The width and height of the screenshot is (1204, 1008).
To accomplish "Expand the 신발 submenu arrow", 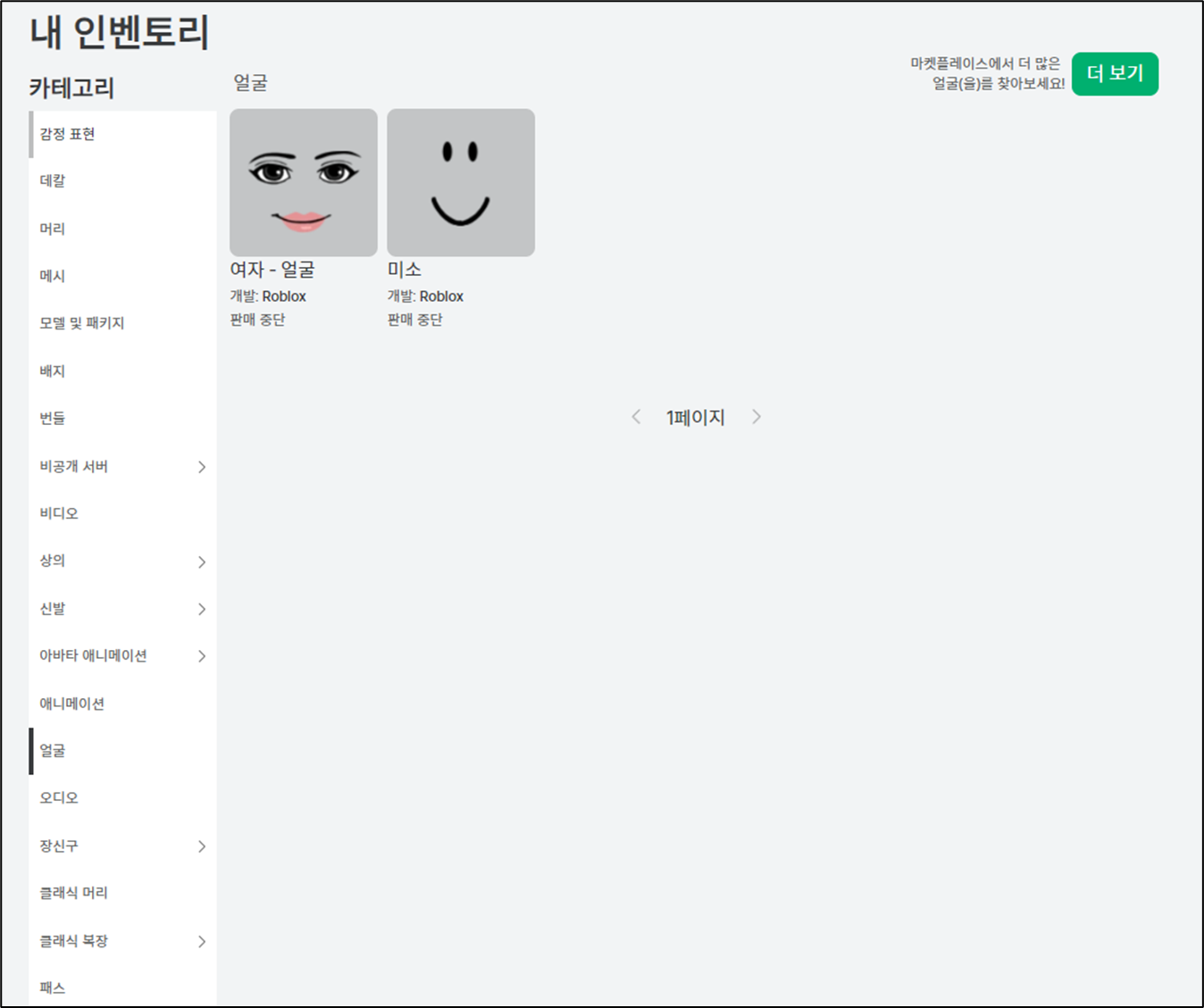I will click(202, 609).
